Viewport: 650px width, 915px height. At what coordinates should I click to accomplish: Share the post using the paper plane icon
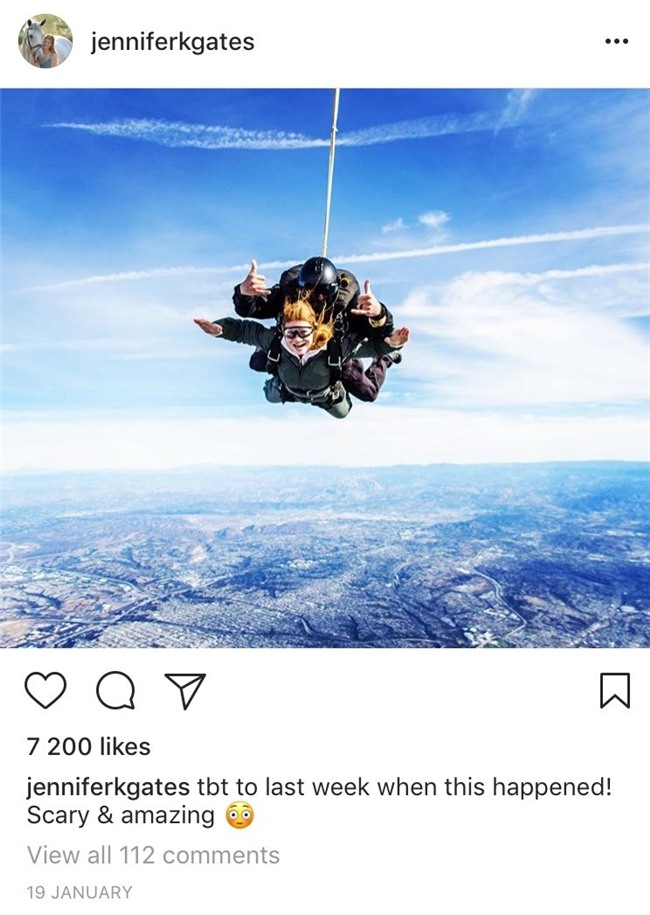coord(186,691)
